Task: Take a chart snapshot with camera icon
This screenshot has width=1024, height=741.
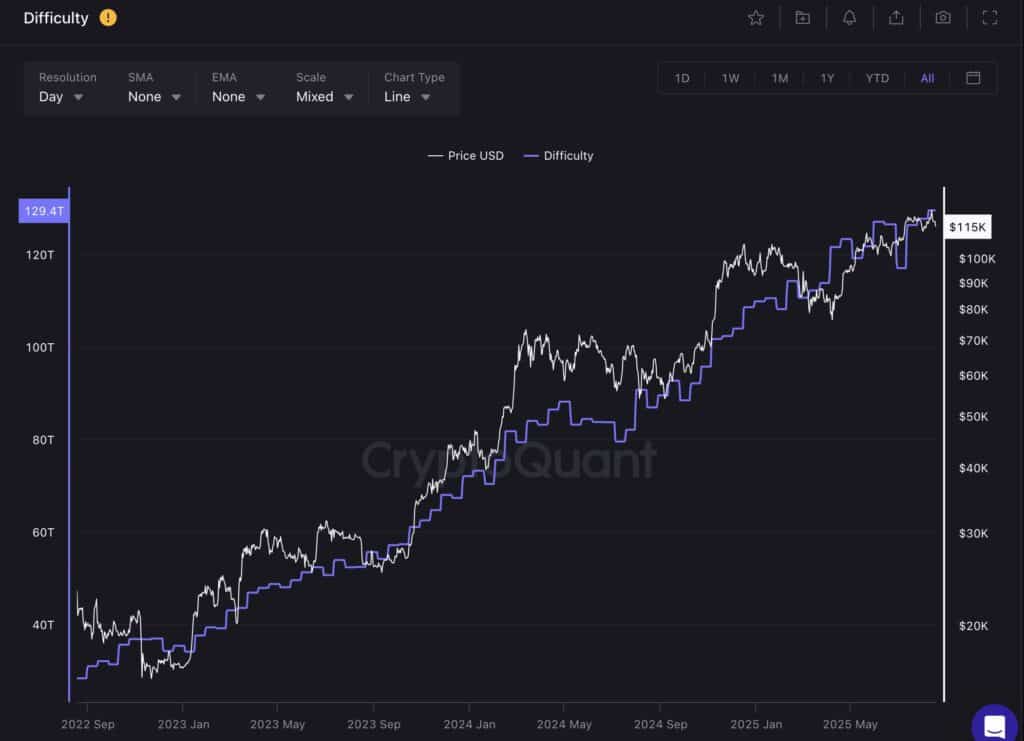Action: [943, 18]
